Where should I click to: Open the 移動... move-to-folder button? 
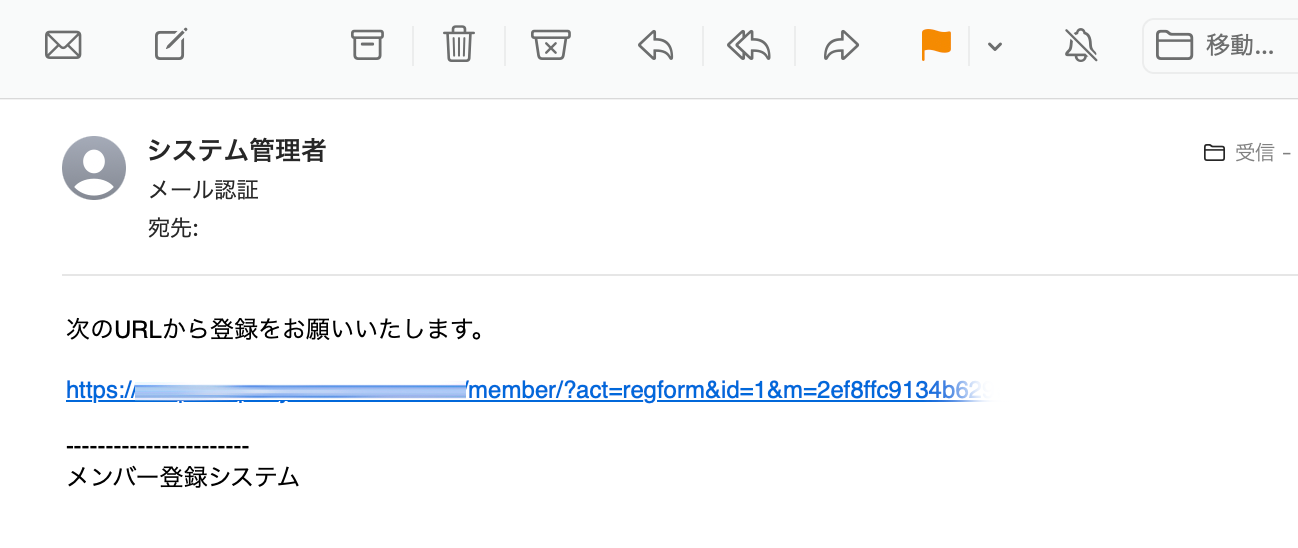[x=1220, y=45]
